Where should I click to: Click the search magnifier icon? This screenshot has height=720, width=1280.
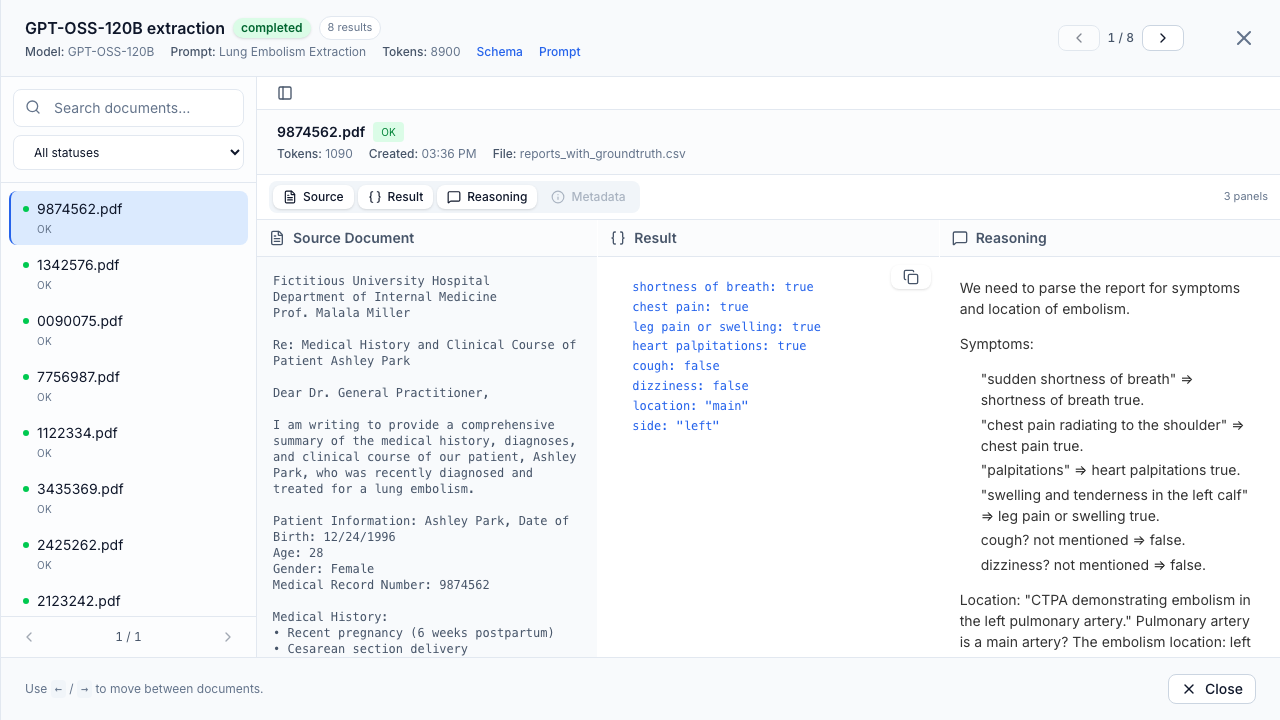pos(34,108)
